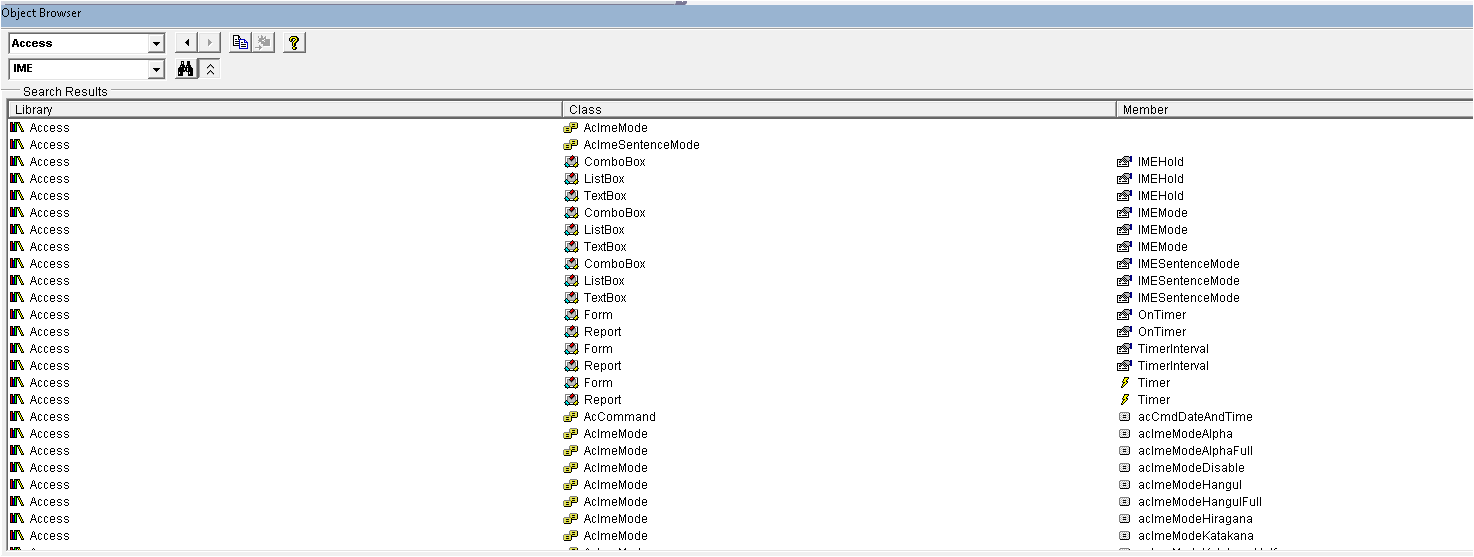Click lightning event icon for Form Timer
This screenshot has height=557, width=1474.
point(1124,383)
